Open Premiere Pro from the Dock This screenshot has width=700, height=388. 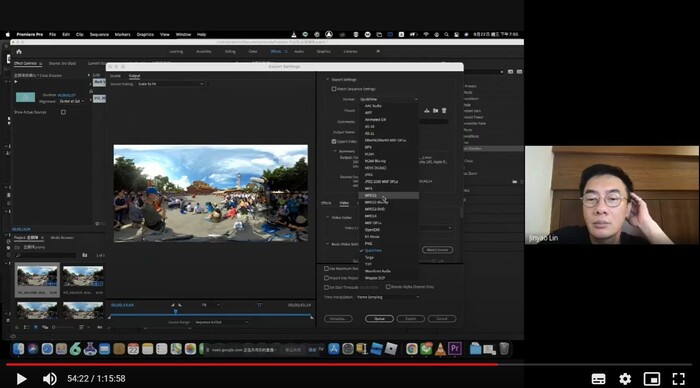point(455,348)
